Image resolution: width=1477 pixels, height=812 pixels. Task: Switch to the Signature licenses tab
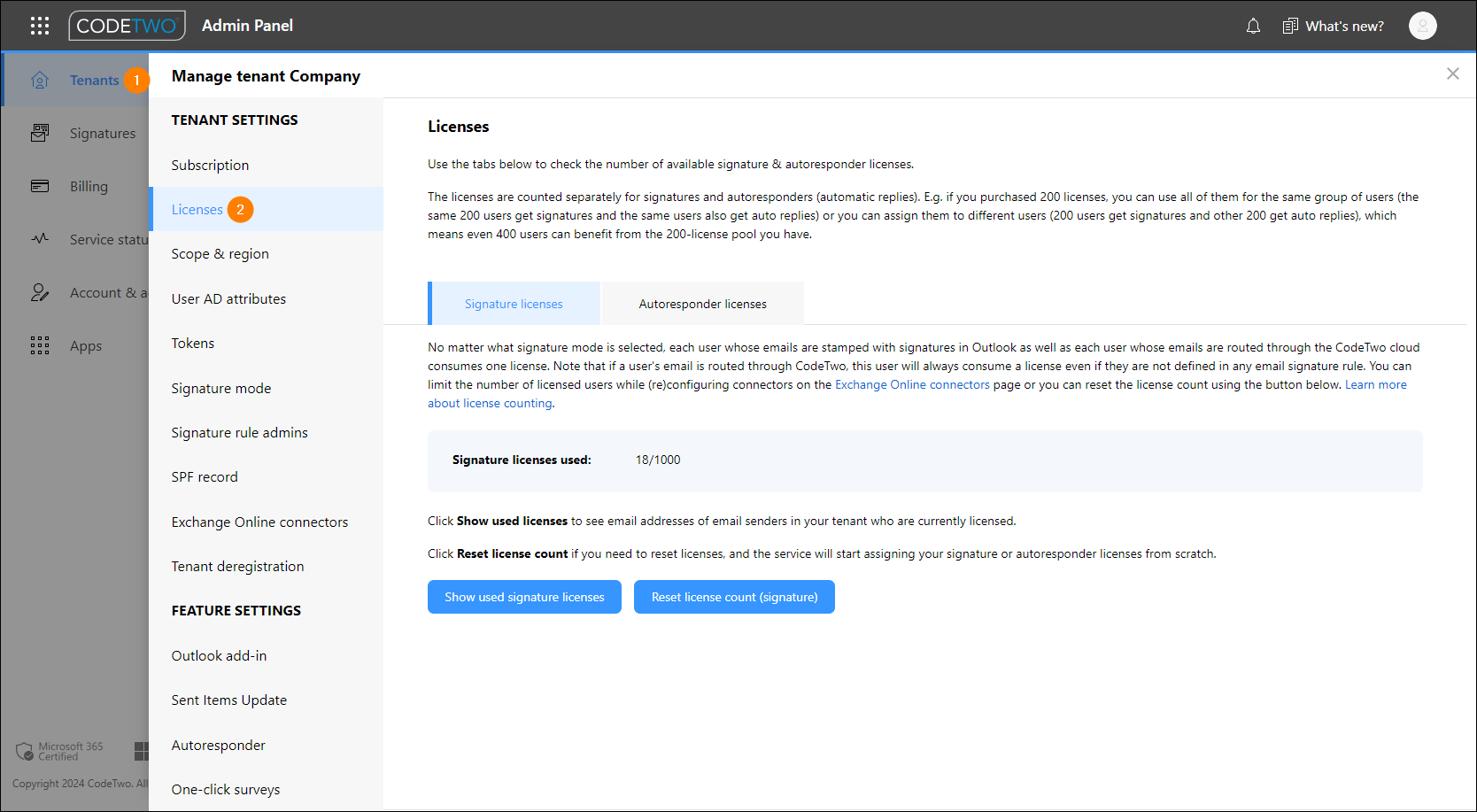tap(514, 303)
